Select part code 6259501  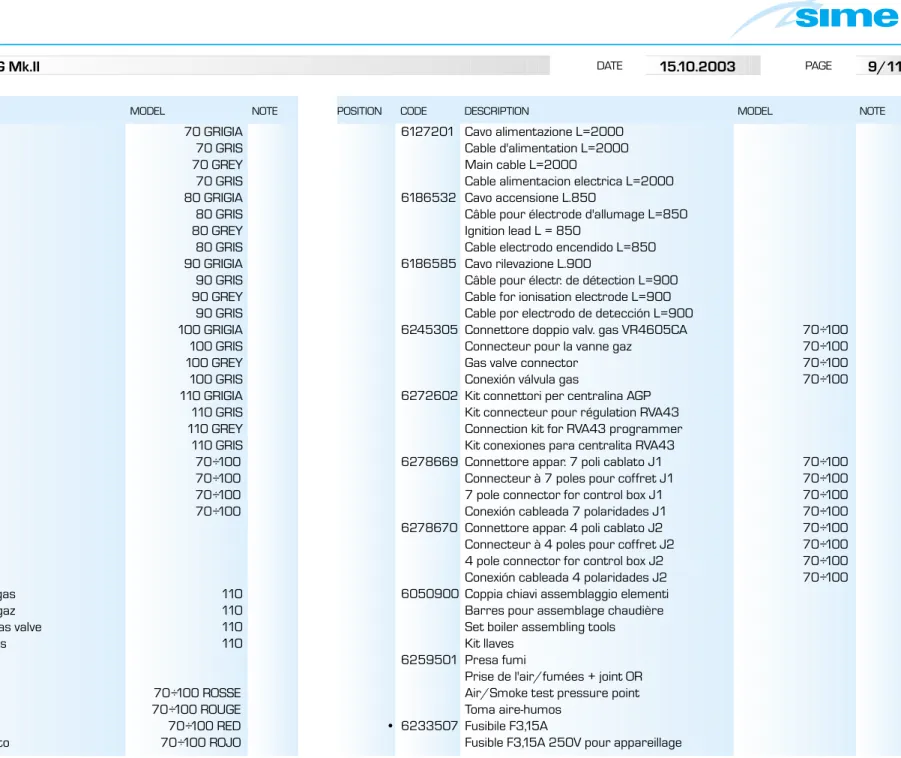click(429, 660)
